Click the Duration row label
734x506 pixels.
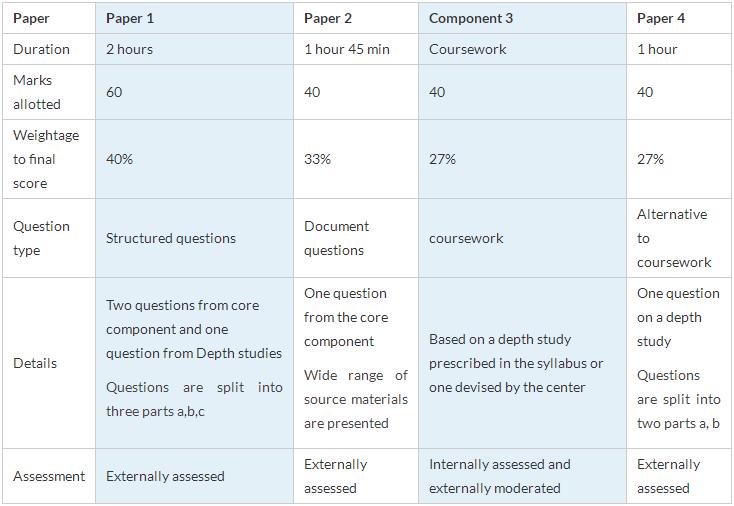coord(41,49)
